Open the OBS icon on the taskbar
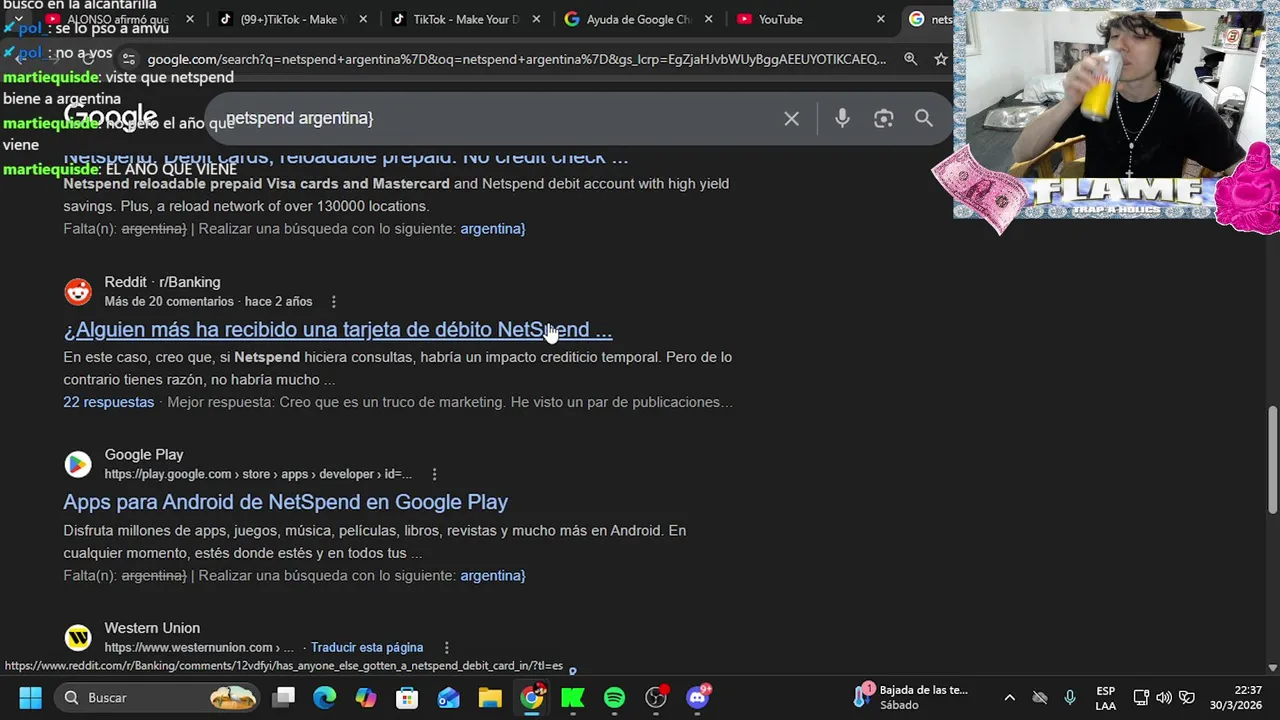This screenshot has width=1280, height=720. (x=656, y=697)
